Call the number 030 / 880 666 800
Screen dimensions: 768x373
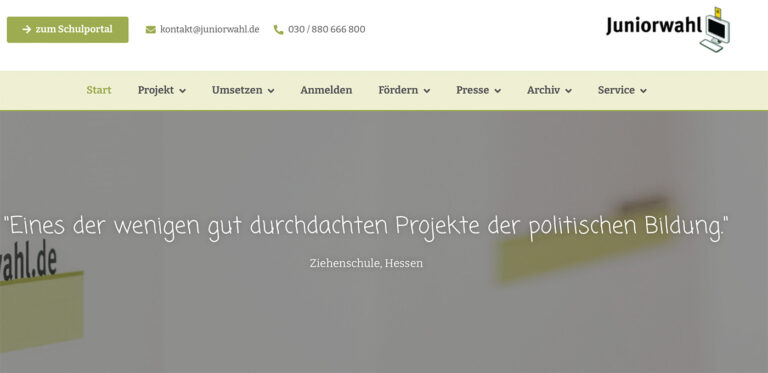point(327,29)
